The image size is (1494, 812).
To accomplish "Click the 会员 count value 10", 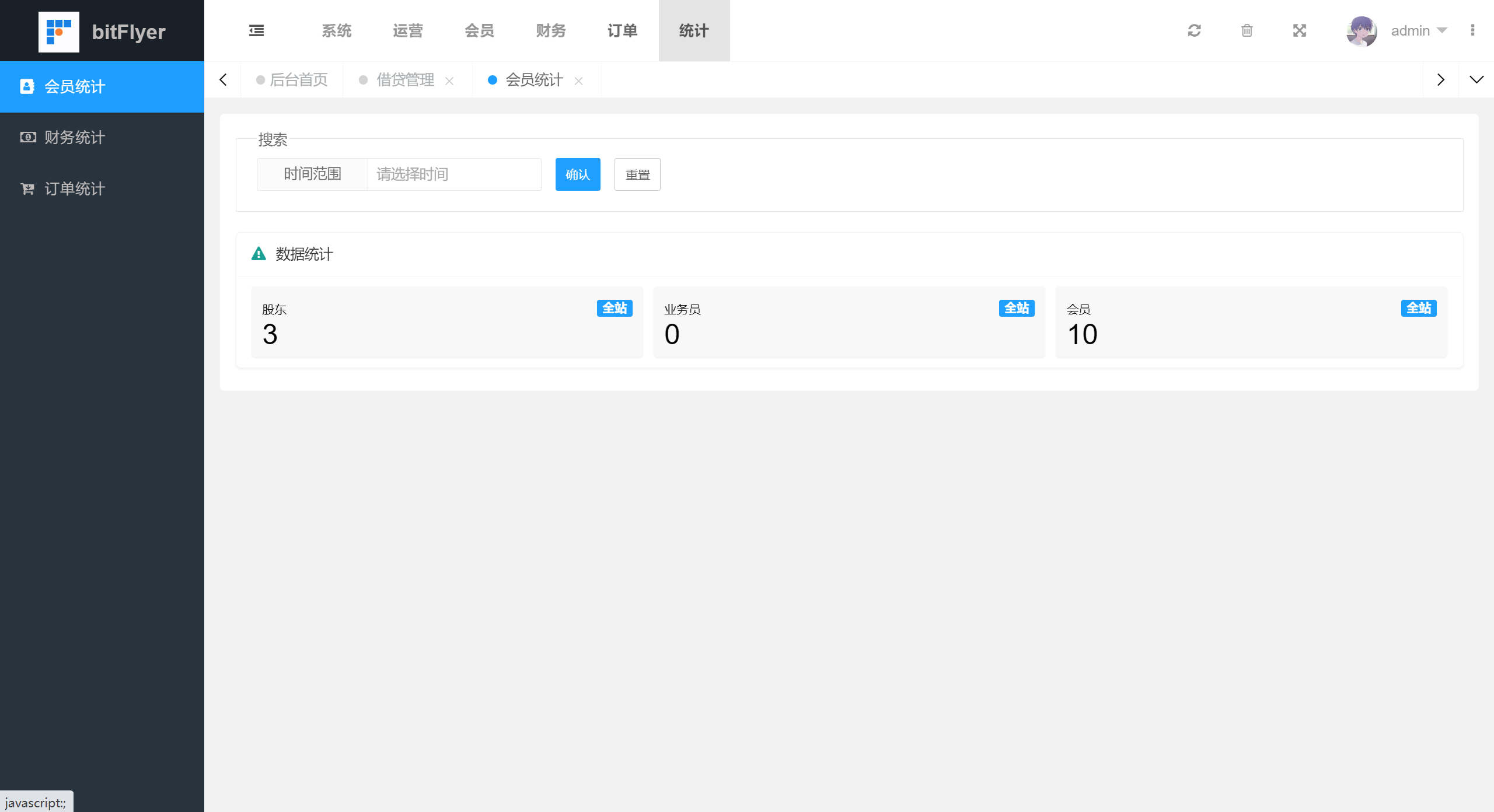I will point(1083,334).
